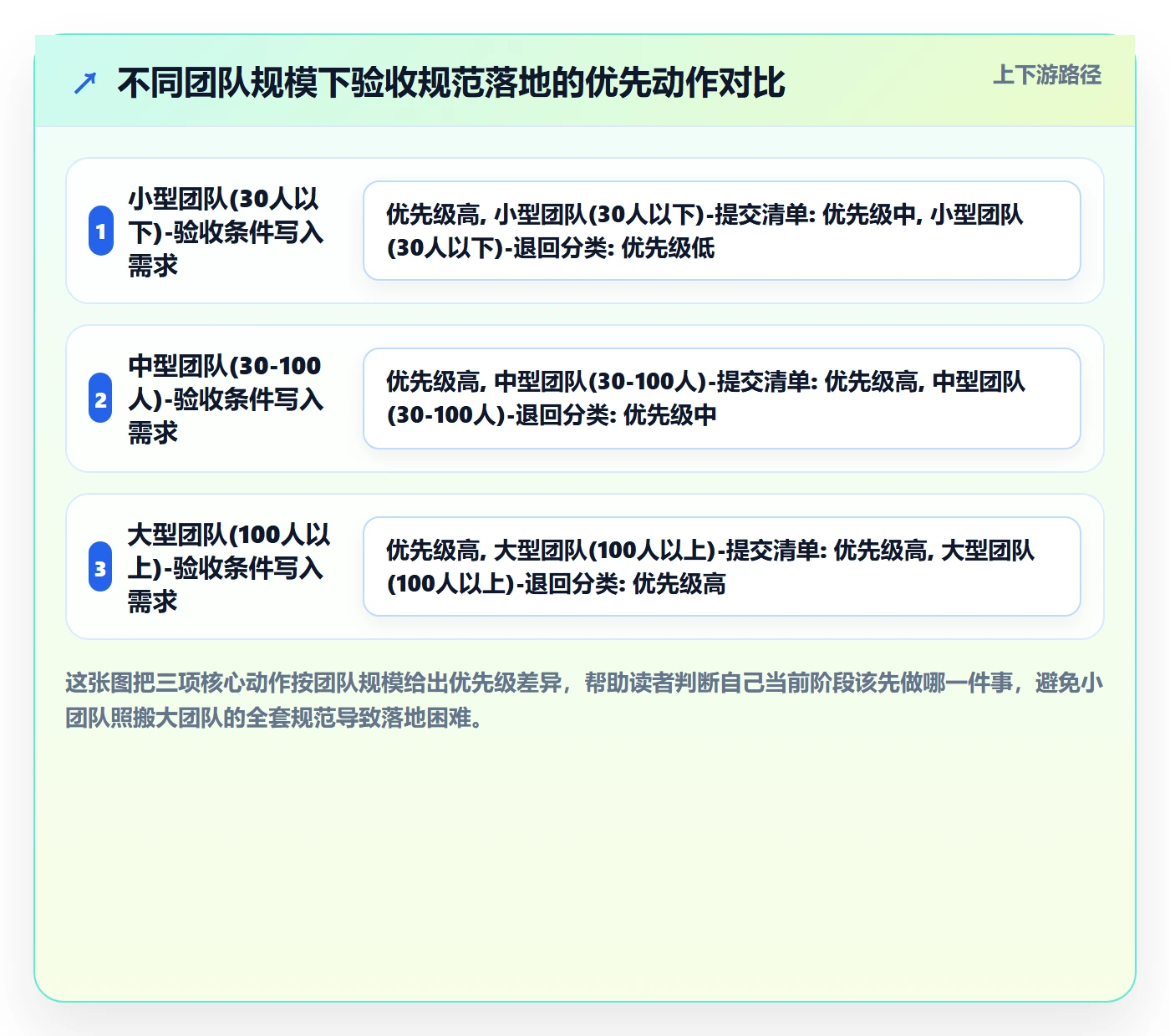Click the 上下游路径 label in header
This screenshot has height=1036, width=1170.
pos(1047,75)
